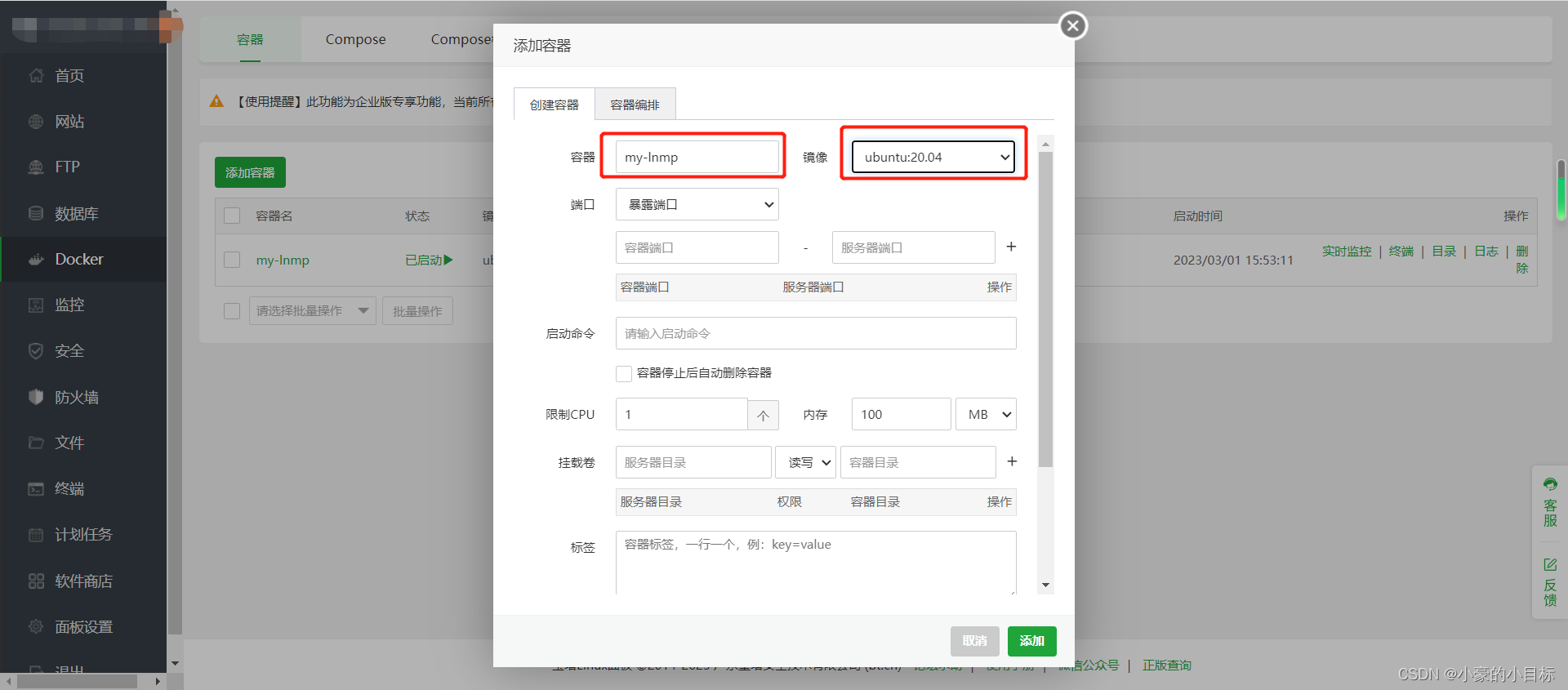The width and height of the screenshot is (1568, 690).
Task: Check the my-lnmp row checkbox
Action: 232,260
